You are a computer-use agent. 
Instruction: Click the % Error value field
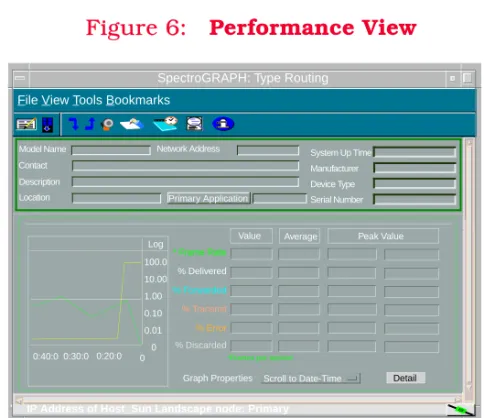click(251, 328)
